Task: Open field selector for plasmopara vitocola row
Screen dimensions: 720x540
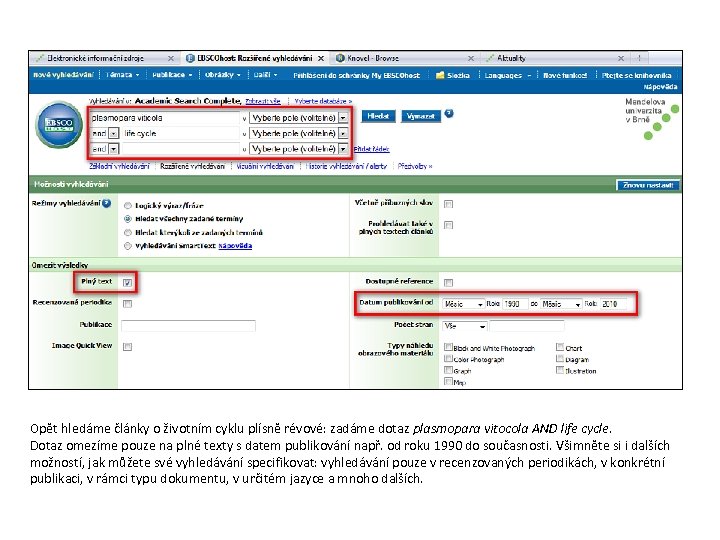Action: 298,118
